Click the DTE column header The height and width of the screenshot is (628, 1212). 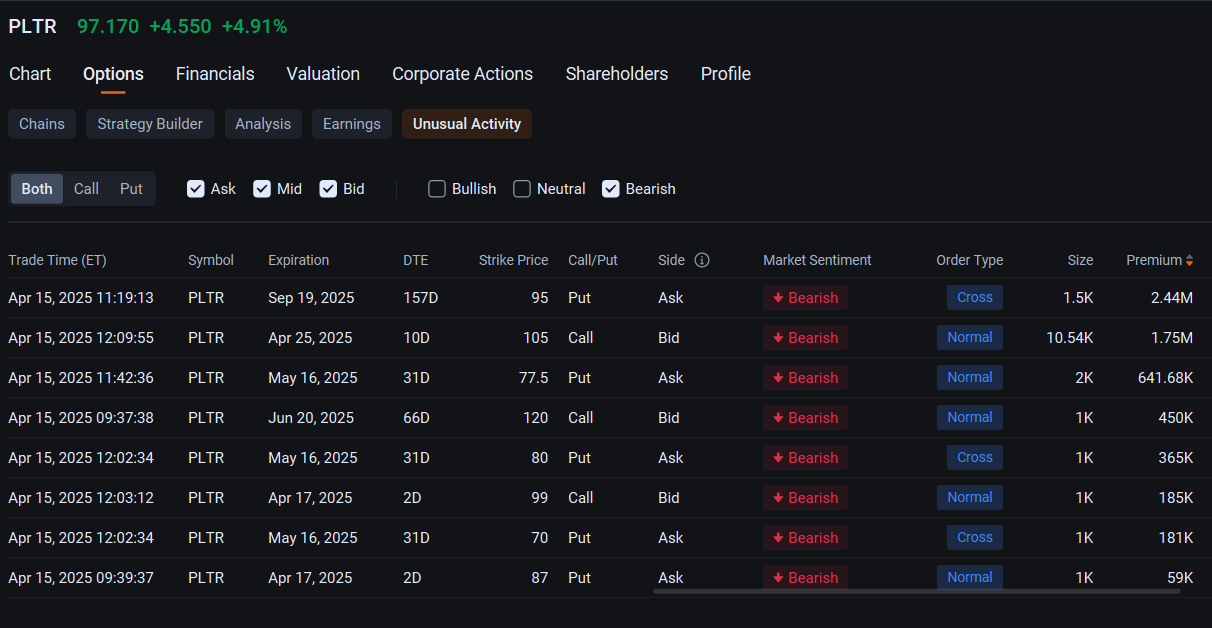(x=415, y=260)
